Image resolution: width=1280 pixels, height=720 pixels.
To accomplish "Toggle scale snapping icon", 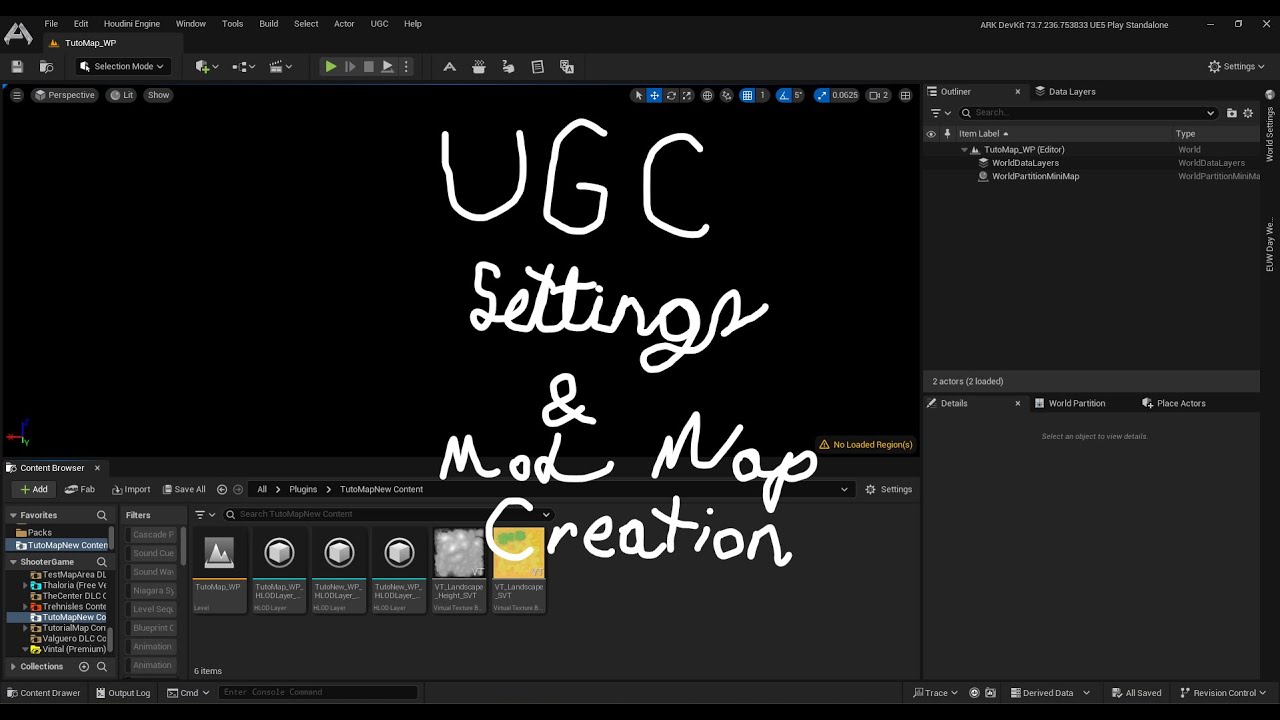I will [822, 95].
